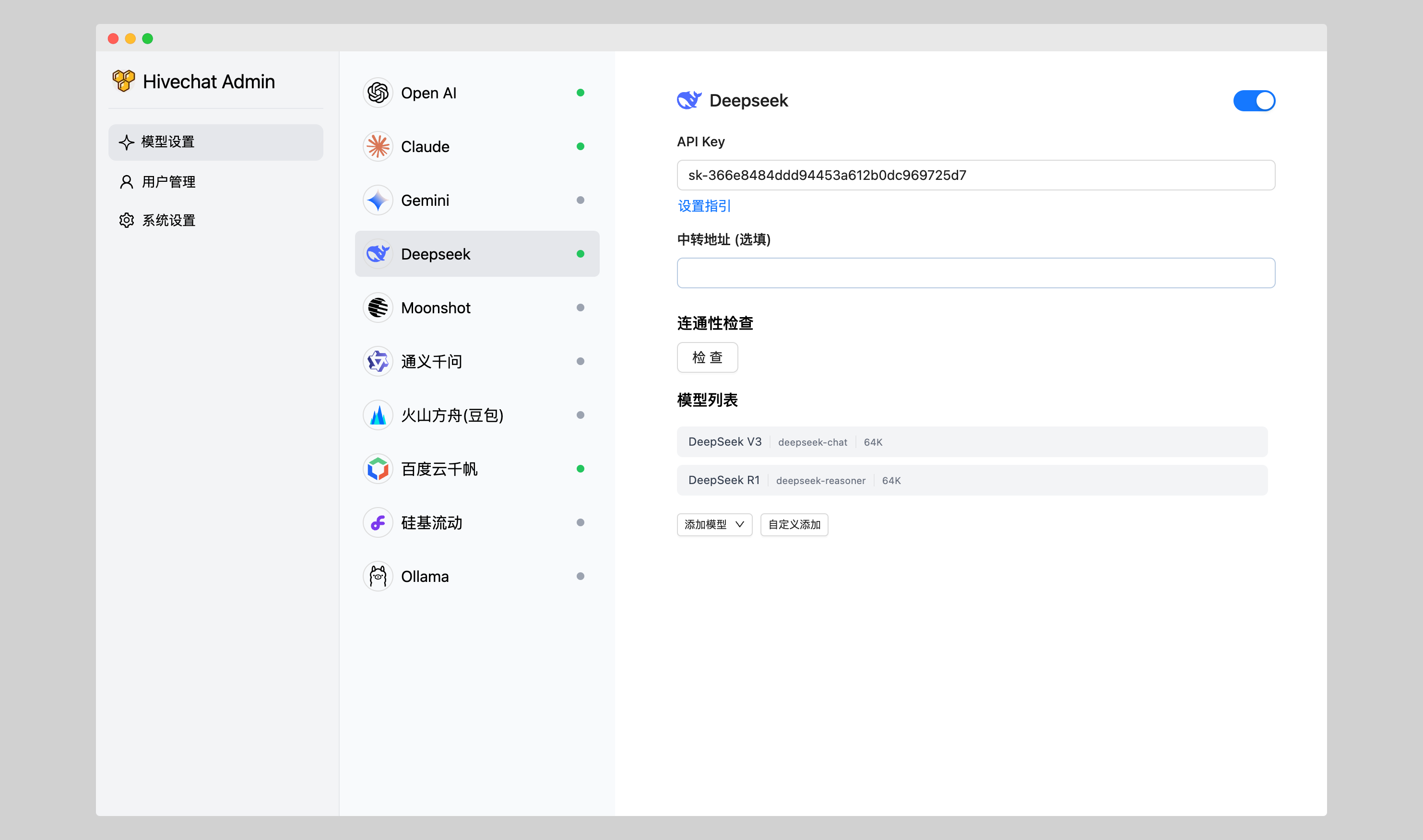Image resolution: width=1423 pixels, height=840 pixels.
Task: Select the Claude starburst icon
Action: (x=378, y=147)
